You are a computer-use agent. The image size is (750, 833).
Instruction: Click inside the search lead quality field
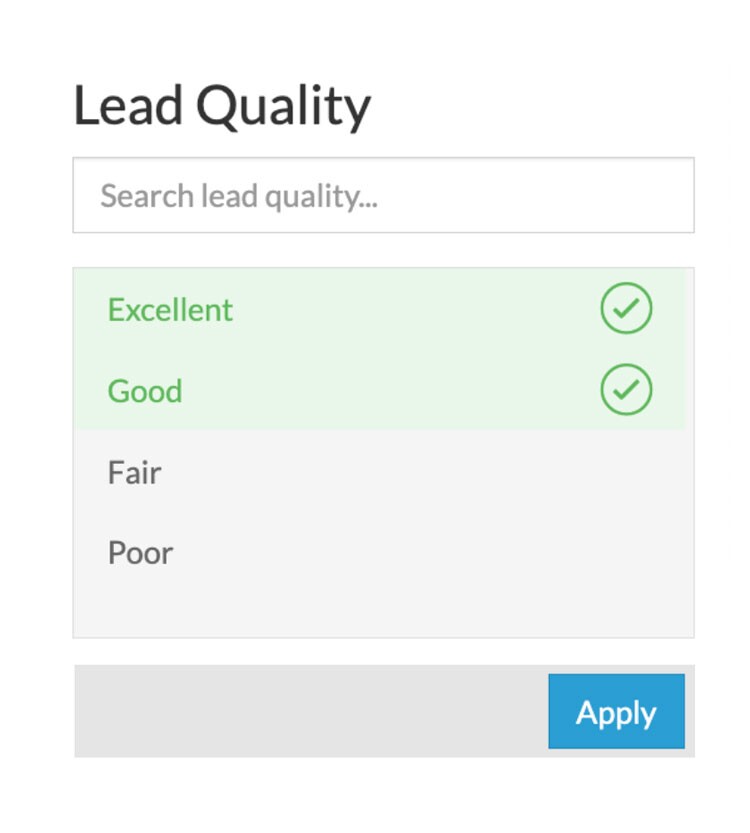pos(381,195)
